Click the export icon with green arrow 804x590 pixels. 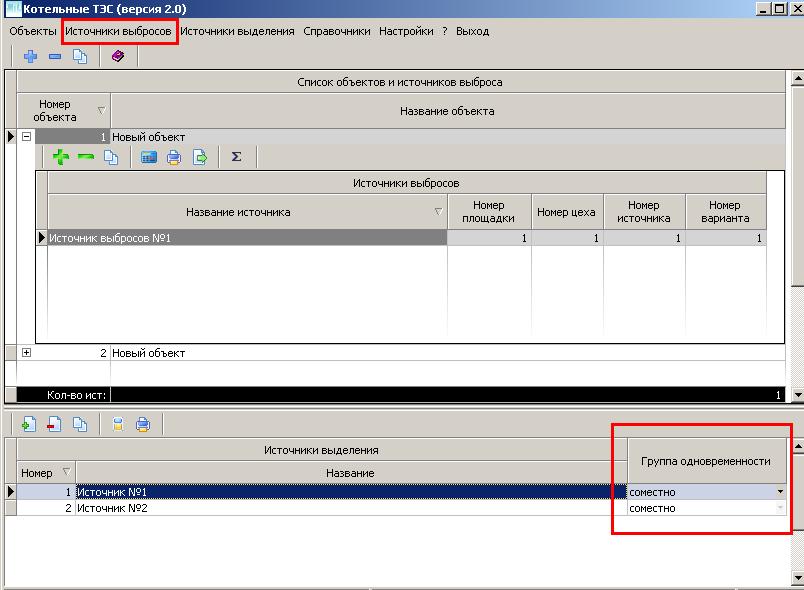200,157
